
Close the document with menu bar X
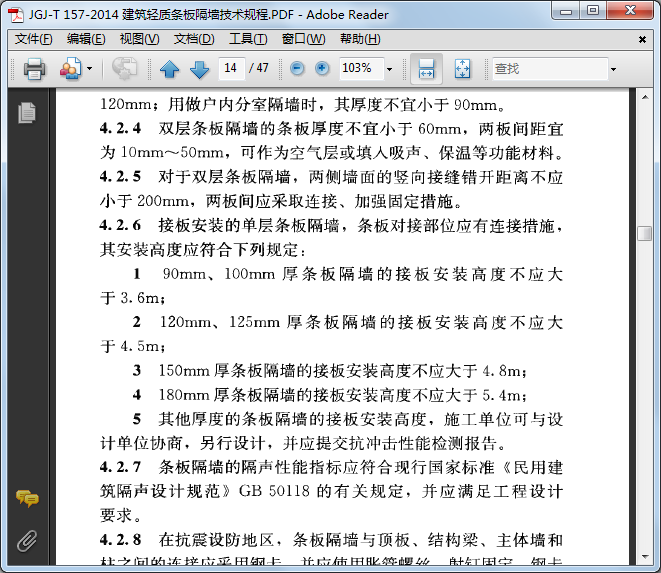click(x=642, y=40)
